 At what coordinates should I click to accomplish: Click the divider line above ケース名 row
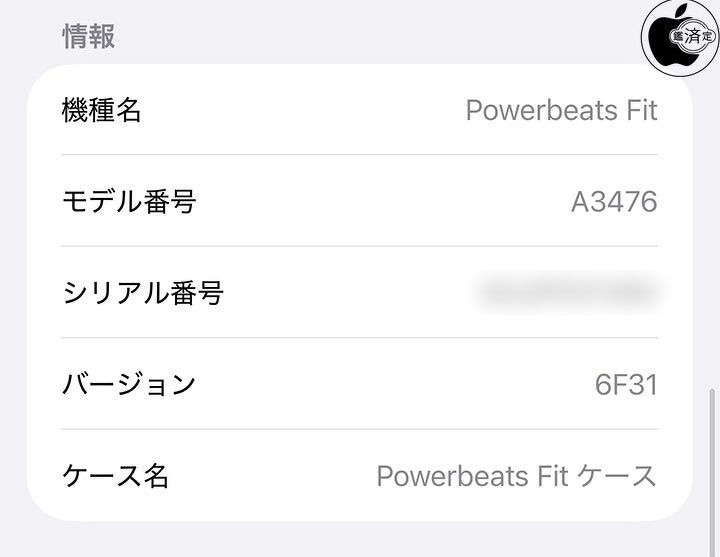[x=360, y=429]
